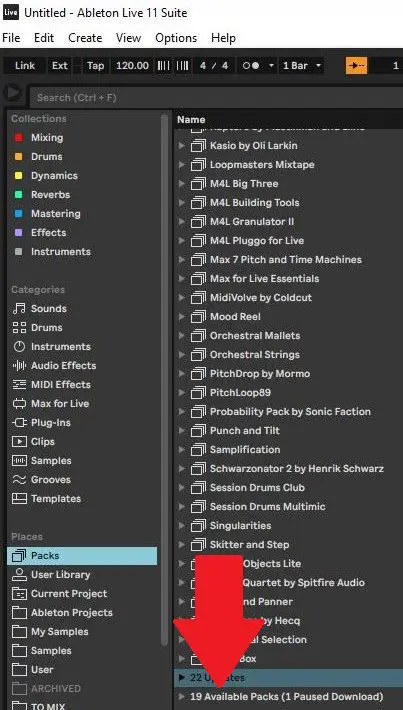Viewport: 403px width, 710px height.
Task: Click the Kasio by Oli Larkin pack icon
Action: (x=198, y=146)
